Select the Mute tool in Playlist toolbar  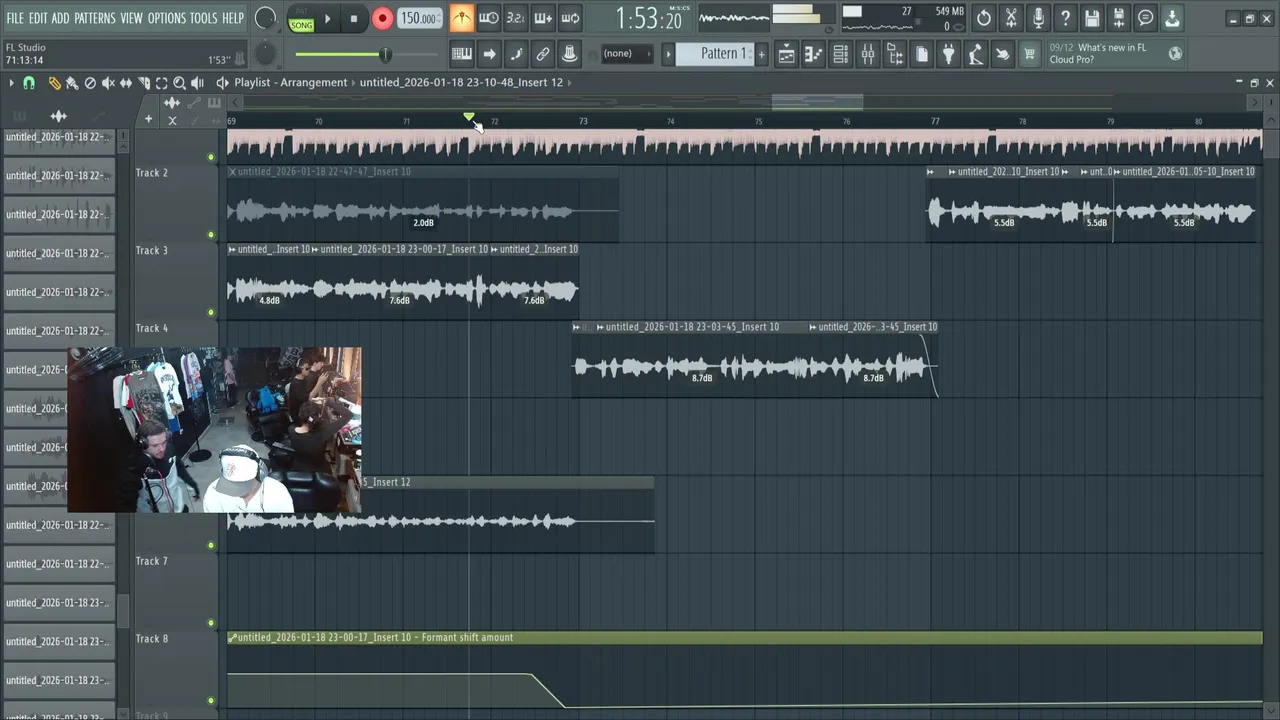[x=108, y=83]
